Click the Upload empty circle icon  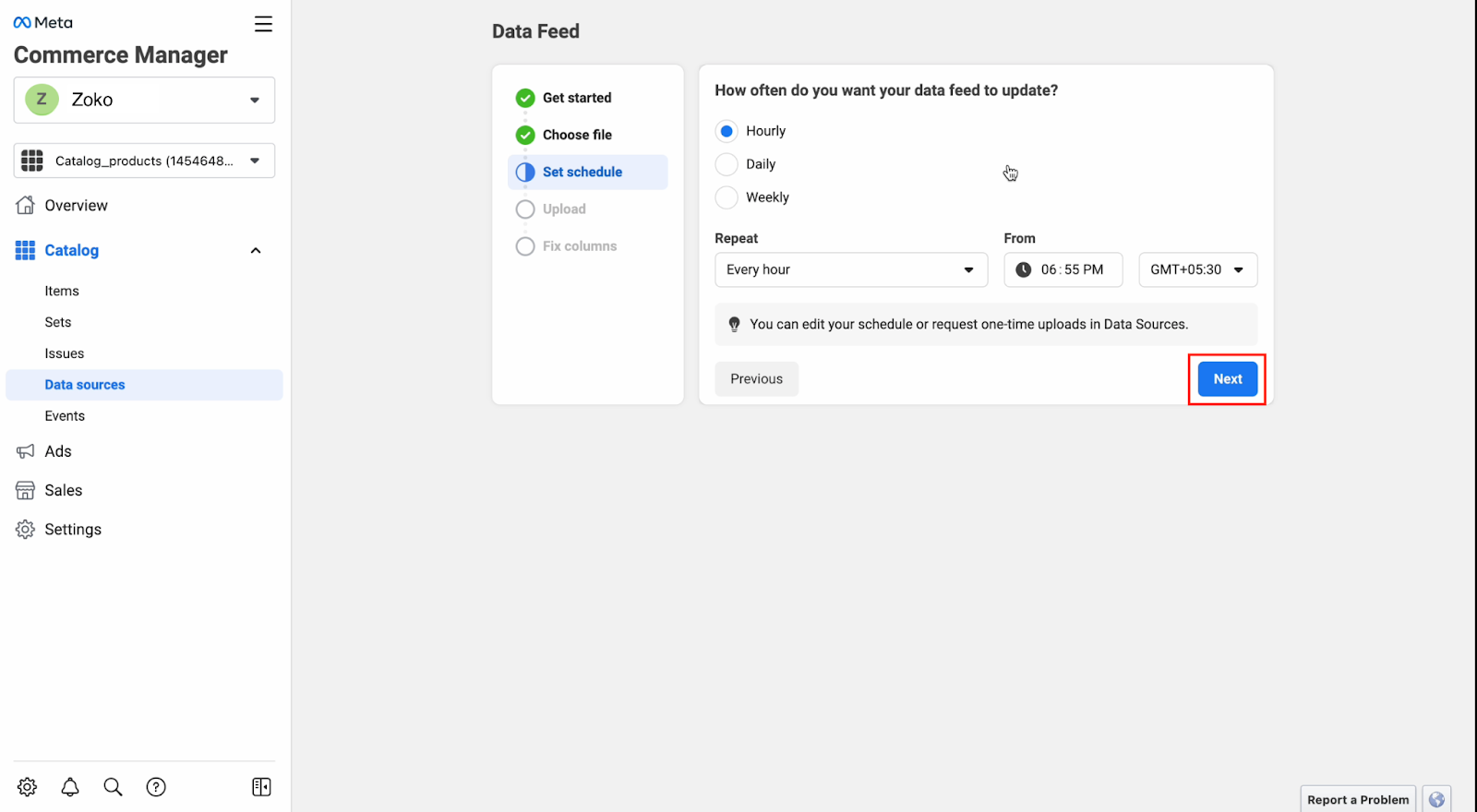pos(525,209)
